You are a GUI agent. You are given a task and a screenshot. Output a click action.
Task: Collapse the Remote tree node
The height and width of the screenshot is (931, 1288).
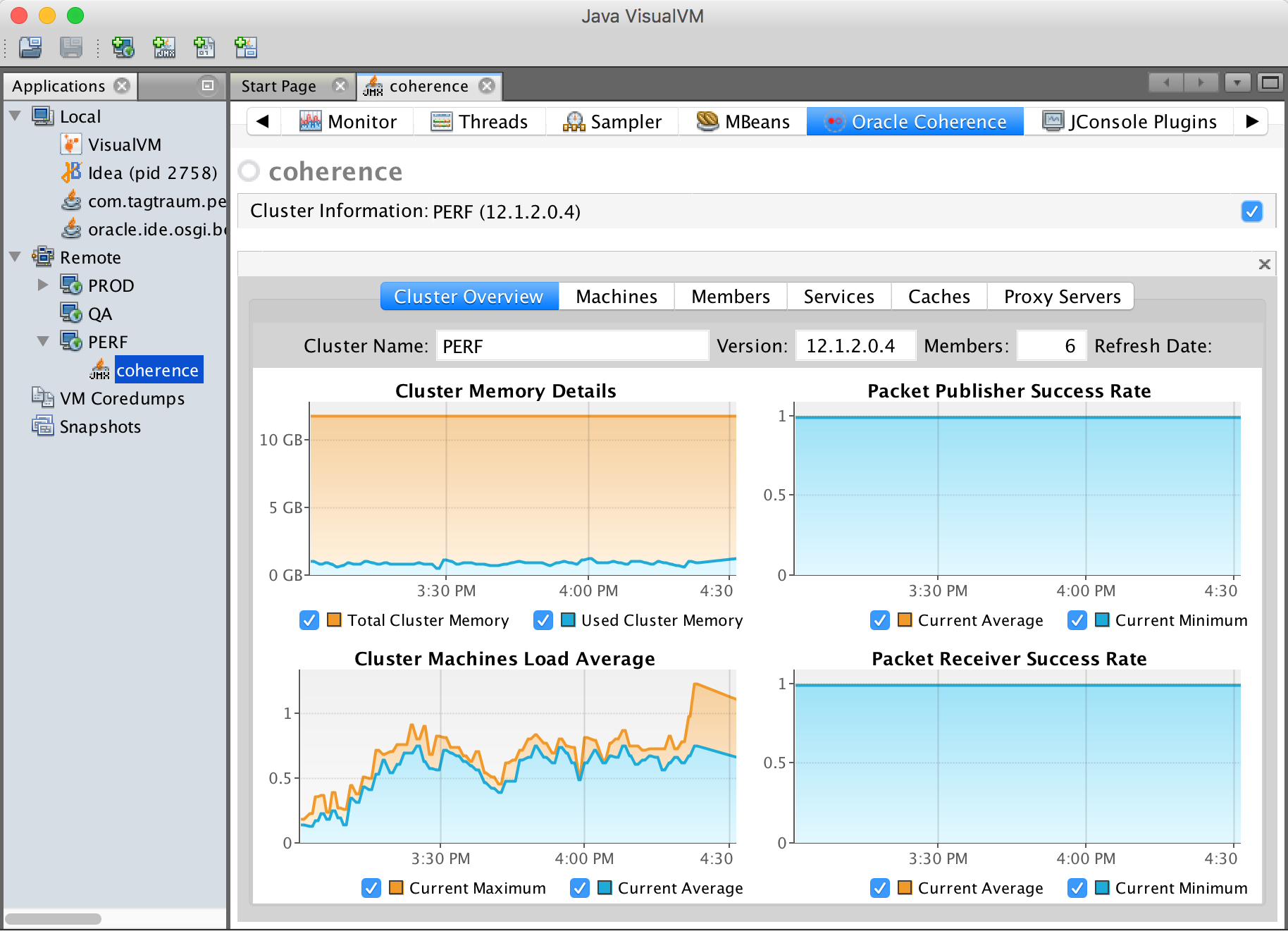tap(15, 257)
